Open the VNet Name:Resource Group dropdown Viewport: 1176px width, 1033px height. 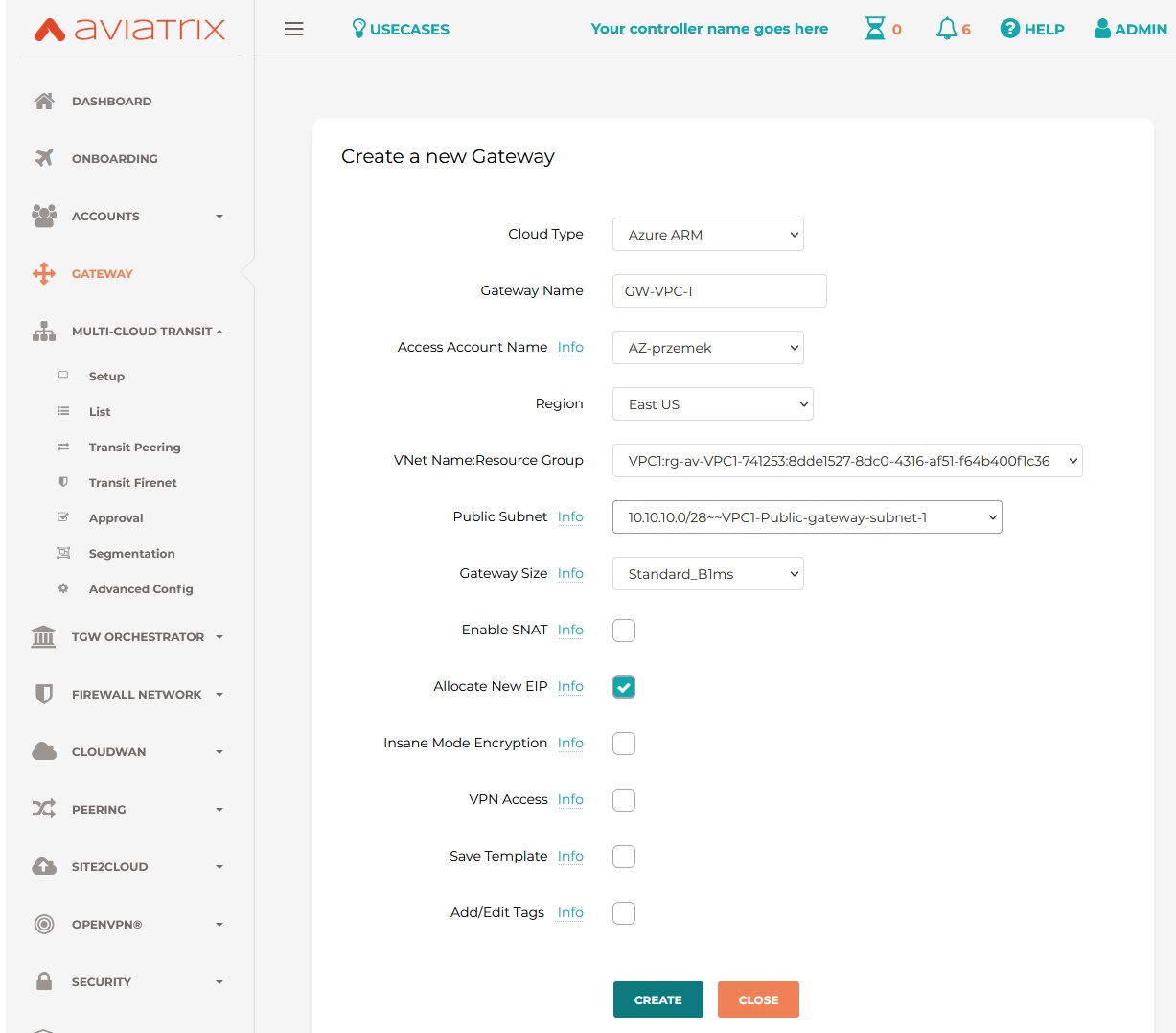pyautogui.click(x=847, y=461)
